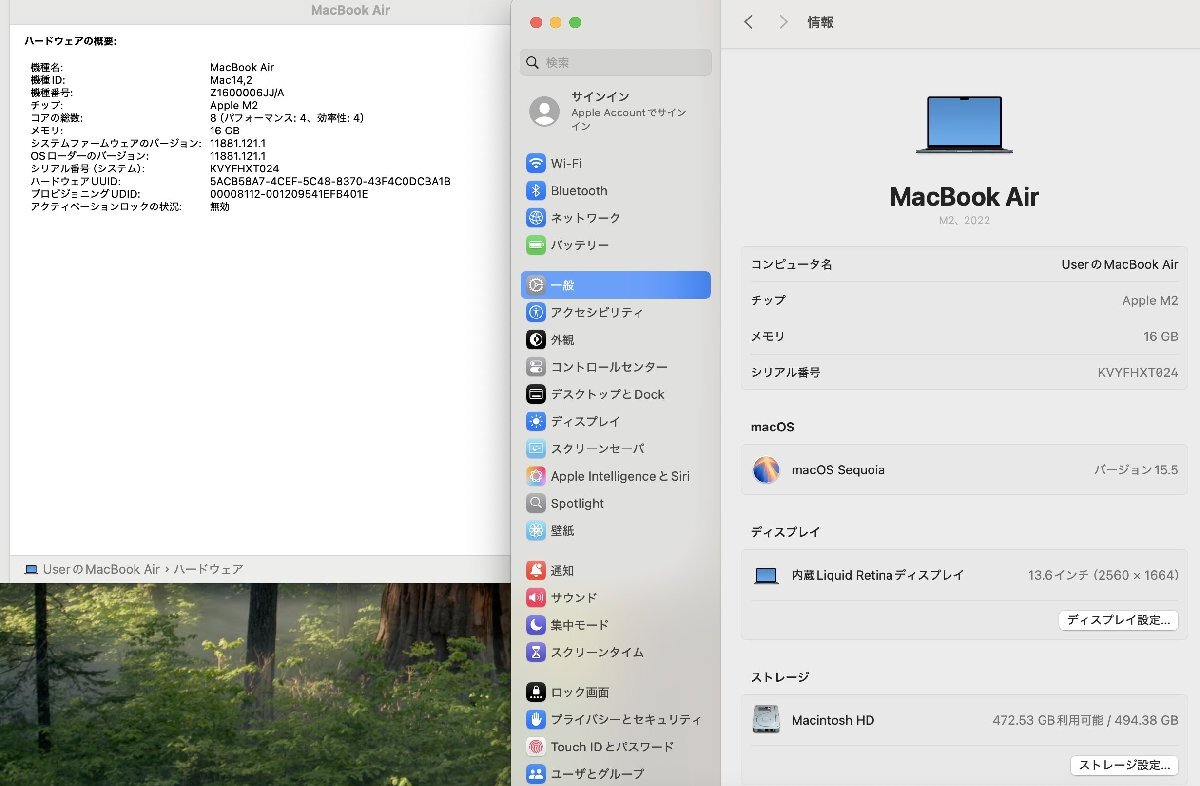
Task: Click the MacBook Air laptop image
Action: pyautogui.click(x=964, y=125)
